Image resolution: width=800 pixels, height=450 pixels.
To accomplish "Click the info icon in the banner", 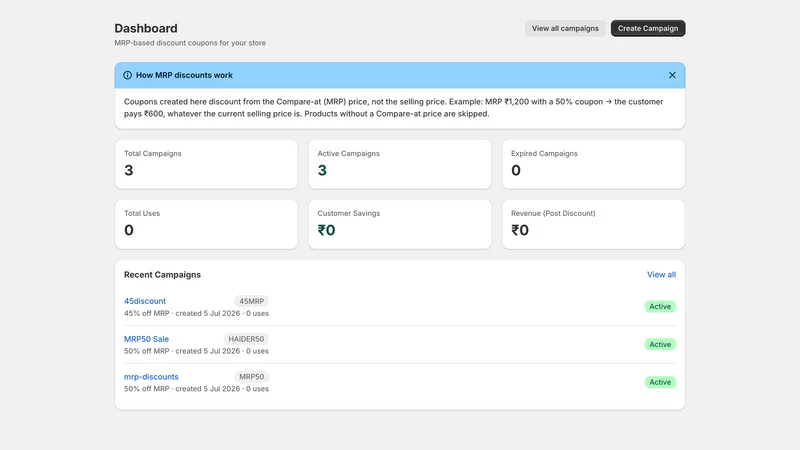I will 128,76.
